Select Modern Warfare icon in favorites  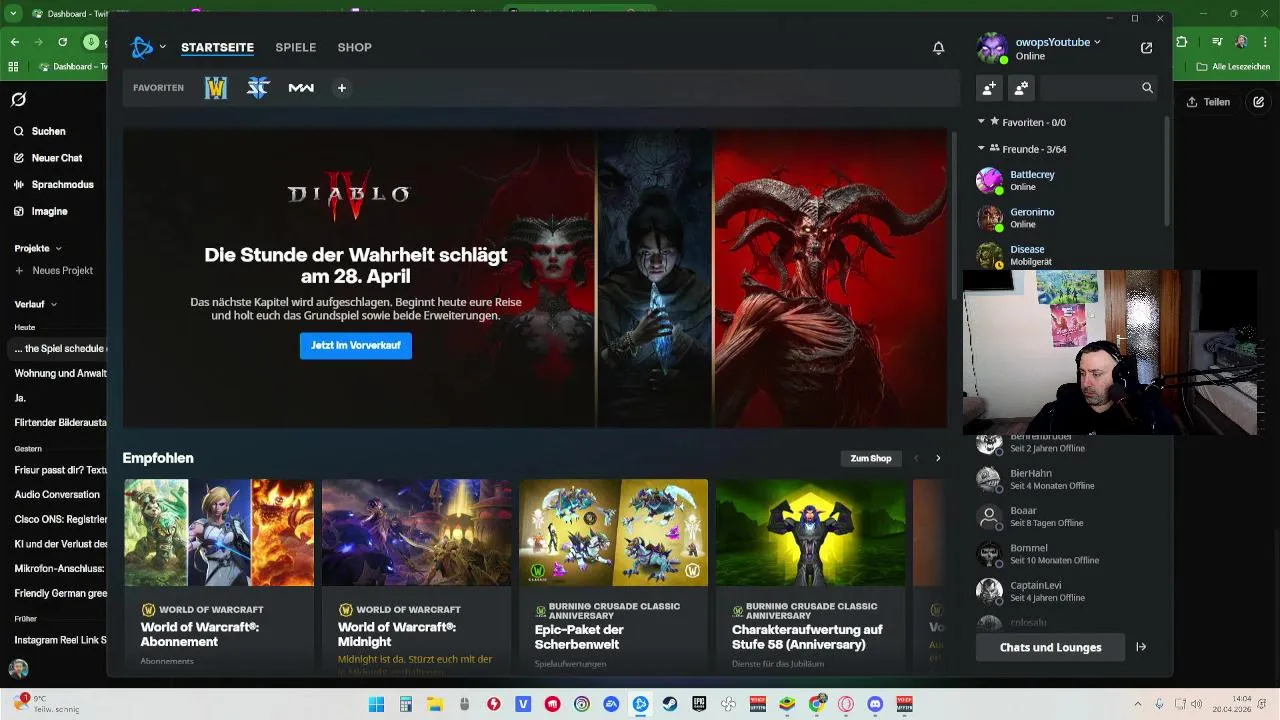301,88
